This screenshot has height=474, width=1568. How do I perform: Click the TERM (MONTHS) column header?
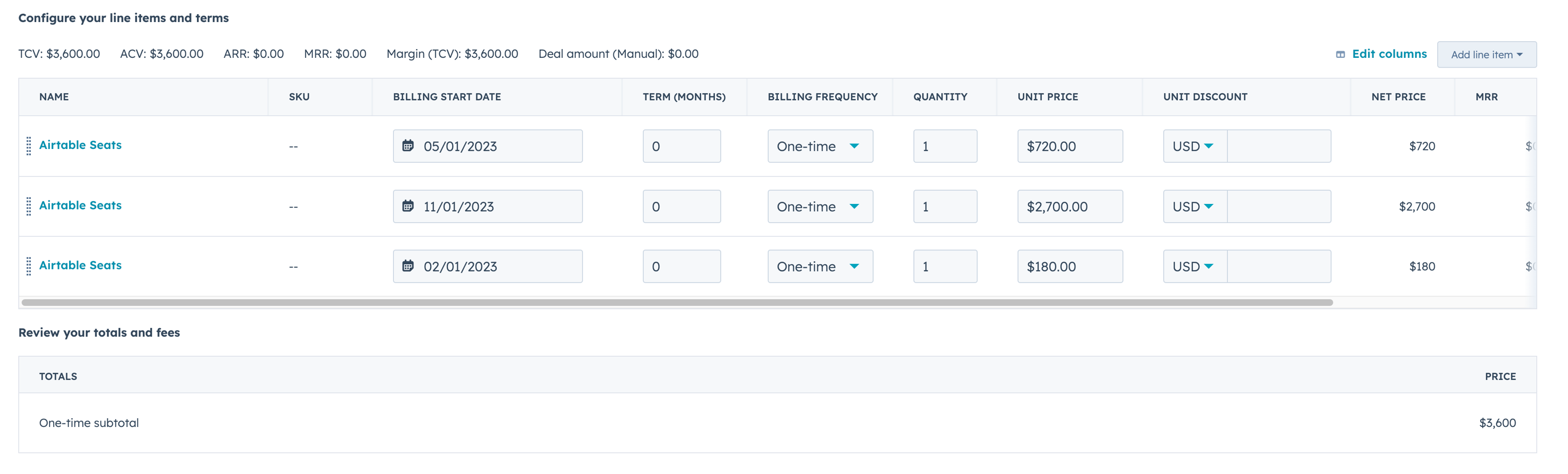pyautogui.click(x=684, y=97)
